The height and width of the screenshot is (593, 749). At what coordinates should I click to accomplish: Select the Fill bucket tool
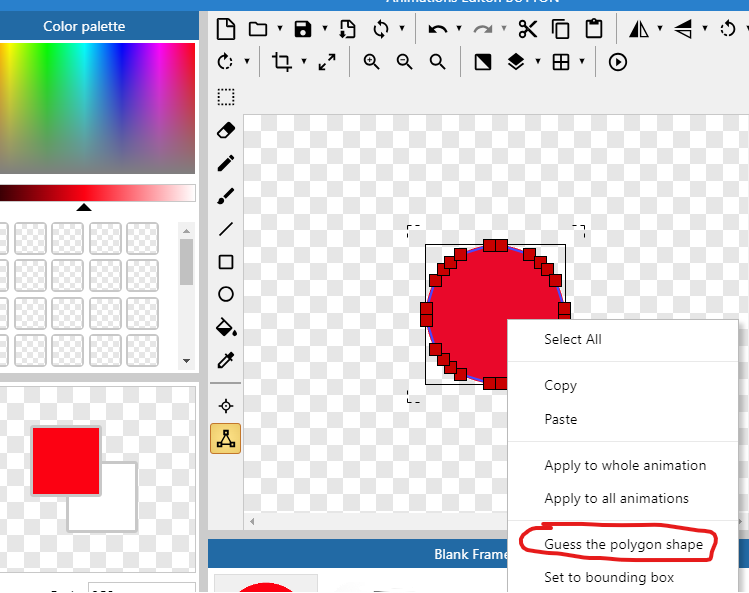click(226, 327)
